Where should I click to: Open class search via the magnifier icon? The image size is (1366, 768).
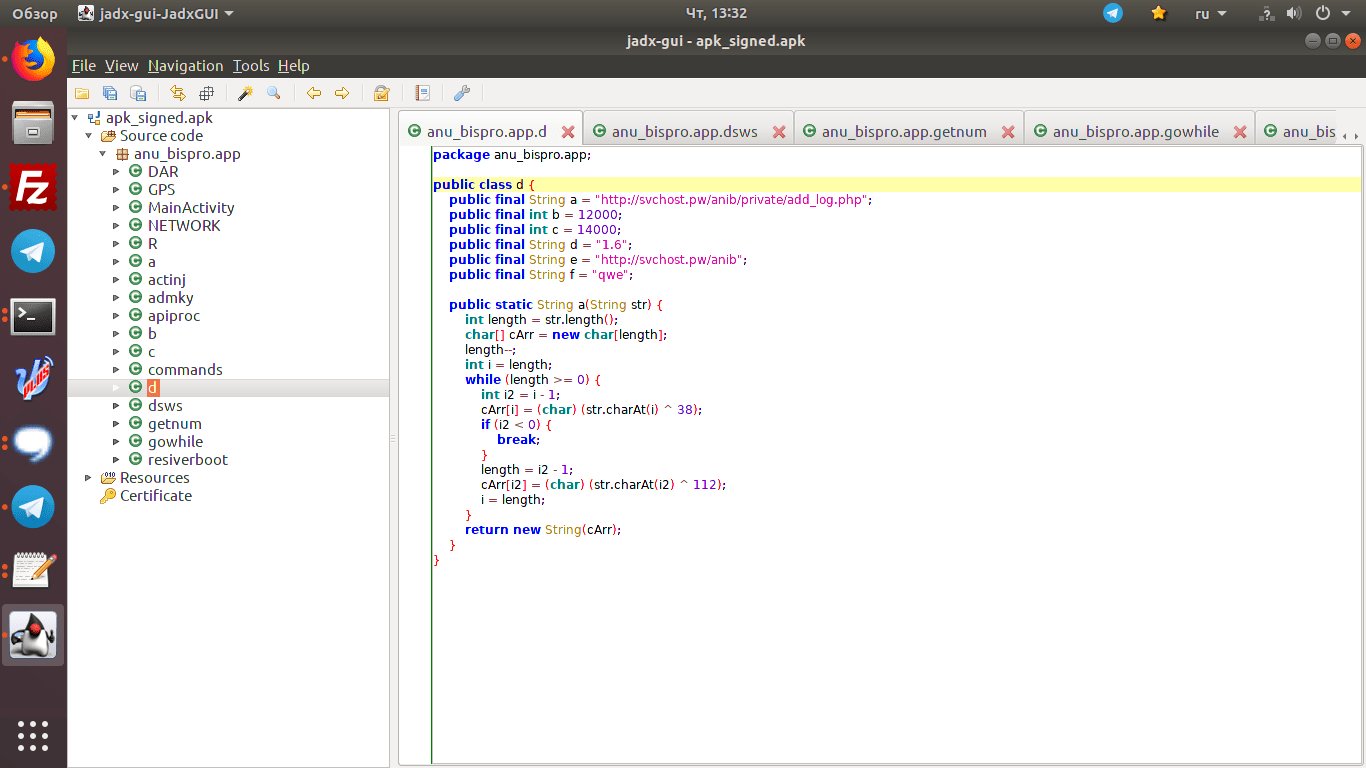[273, 93]
